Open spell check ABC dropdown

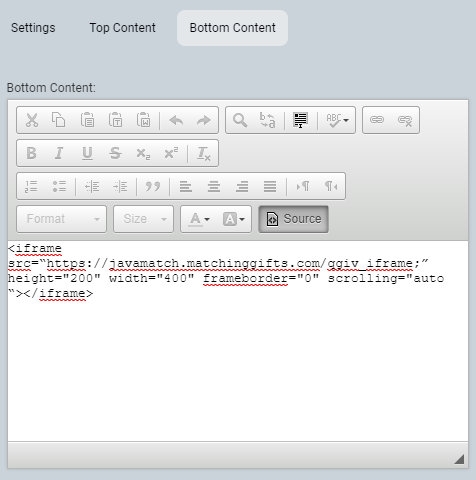[x=337, y=120]
